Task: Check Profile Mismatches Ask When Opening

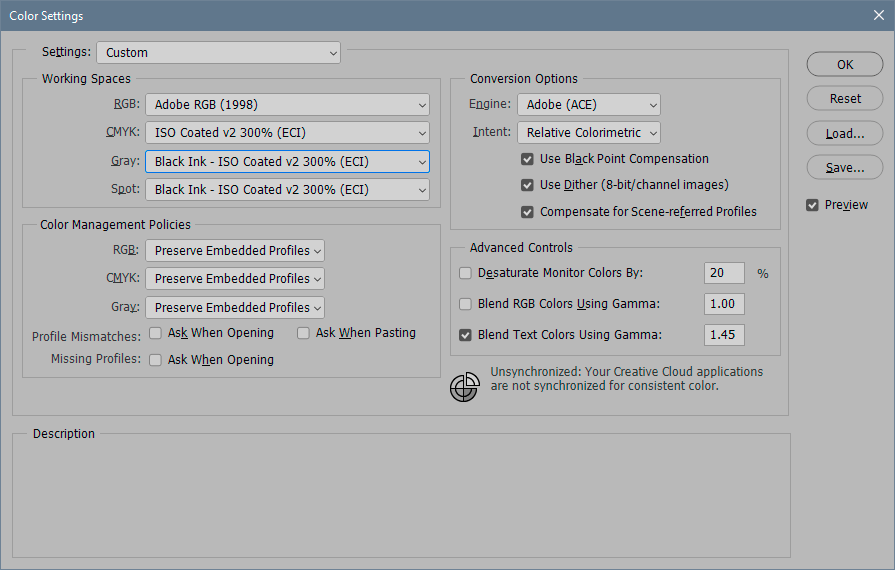Action: 155,333
